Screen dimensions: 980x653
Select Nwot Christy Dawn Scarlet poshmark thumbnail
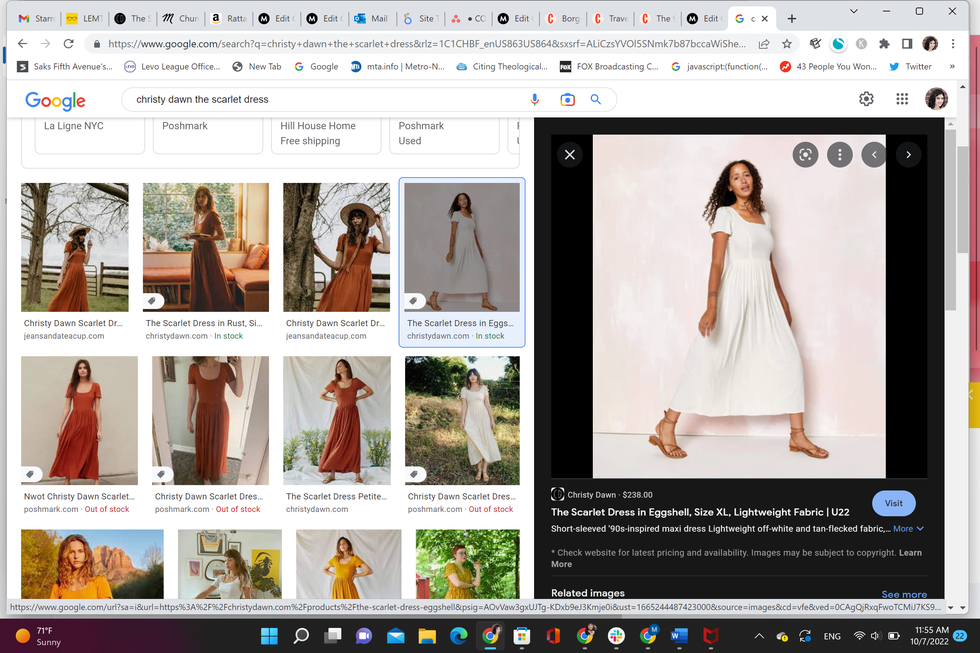pos(79,421)
